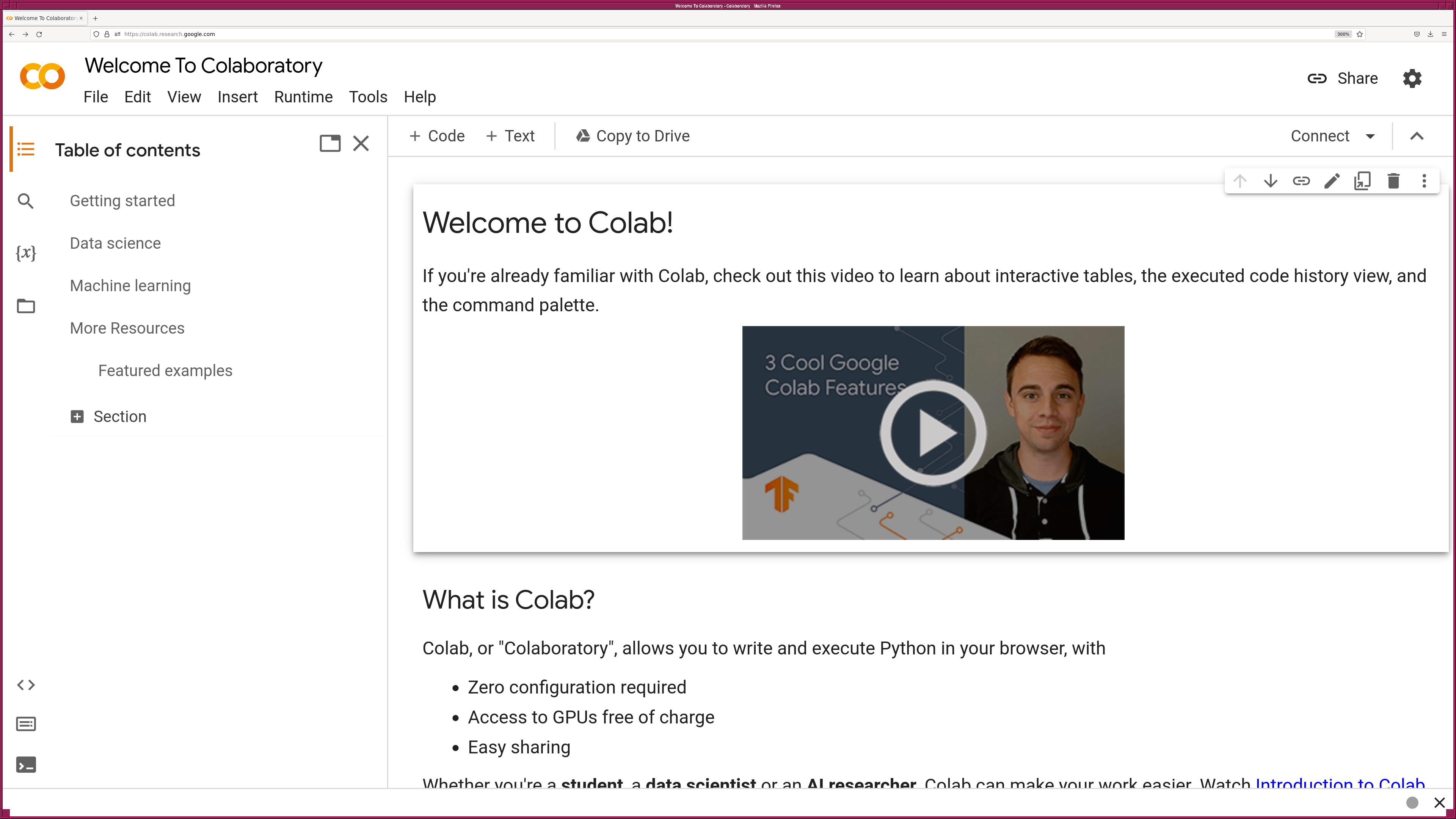
Task: Pop out the table of contents panel
Action: tap(330, 144)
